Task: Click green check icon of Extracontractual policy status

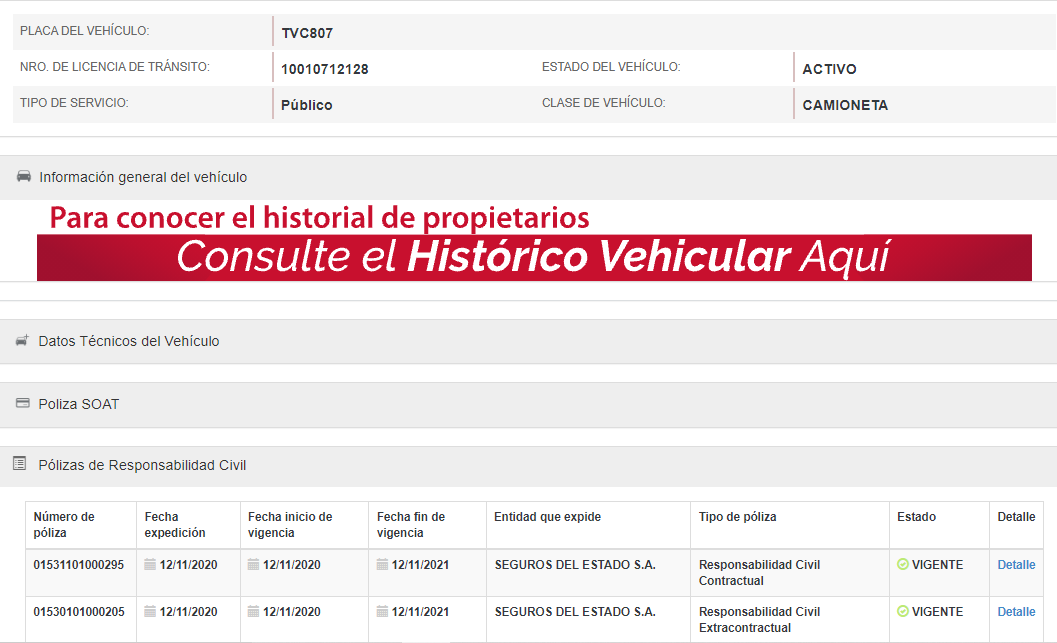Action: click(903, 612)
